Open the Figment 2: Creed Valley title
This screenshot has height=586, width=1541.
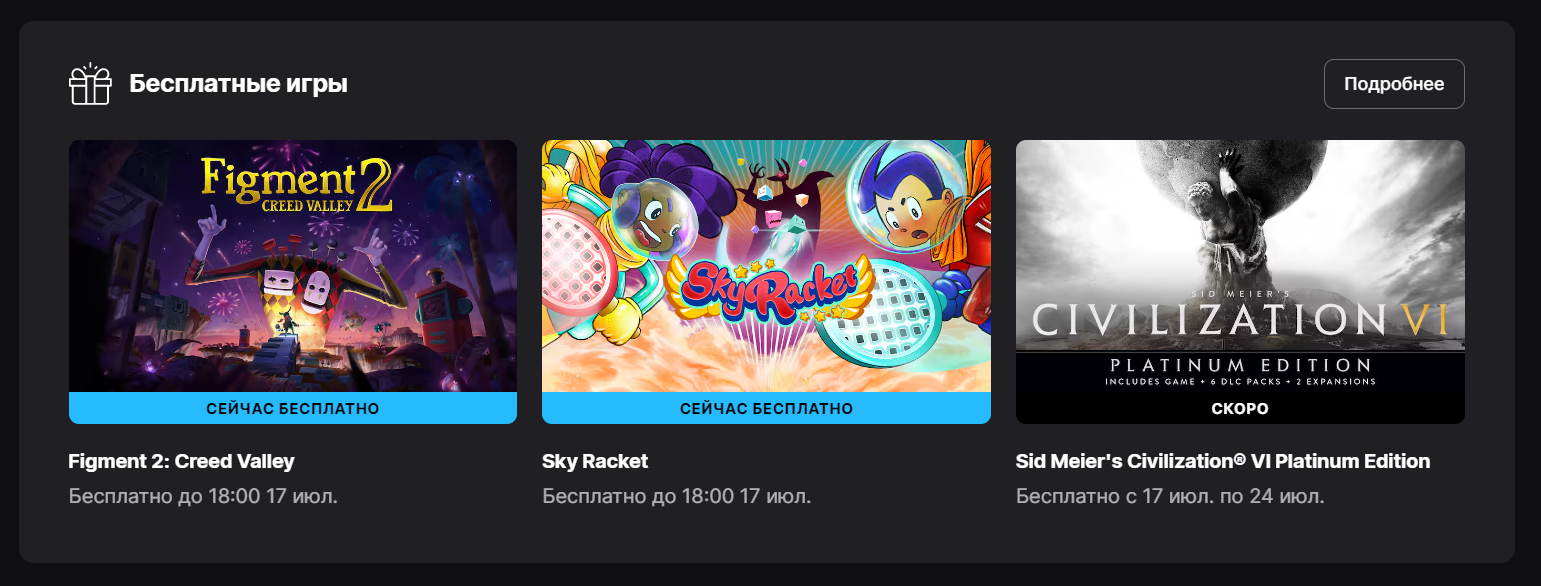(x=181, y=461)
